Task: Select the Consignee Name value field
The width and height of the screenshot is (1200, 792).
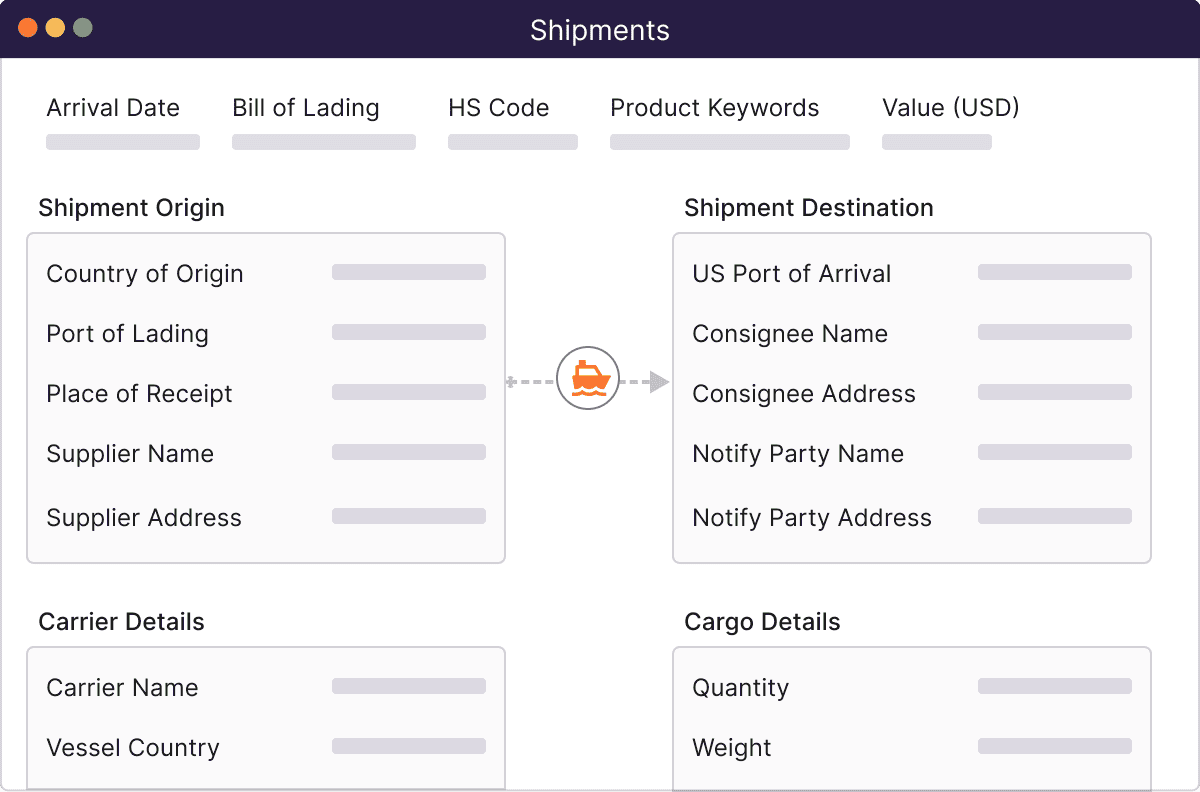Action: click(1053, 331)
